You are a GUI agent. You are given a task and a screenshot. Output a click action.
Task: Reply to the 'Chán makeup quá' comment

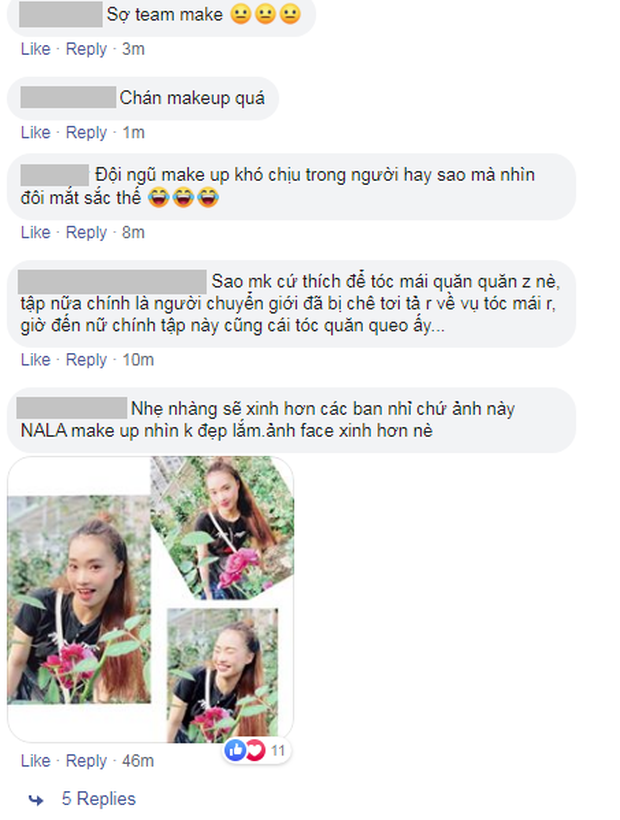86,133
